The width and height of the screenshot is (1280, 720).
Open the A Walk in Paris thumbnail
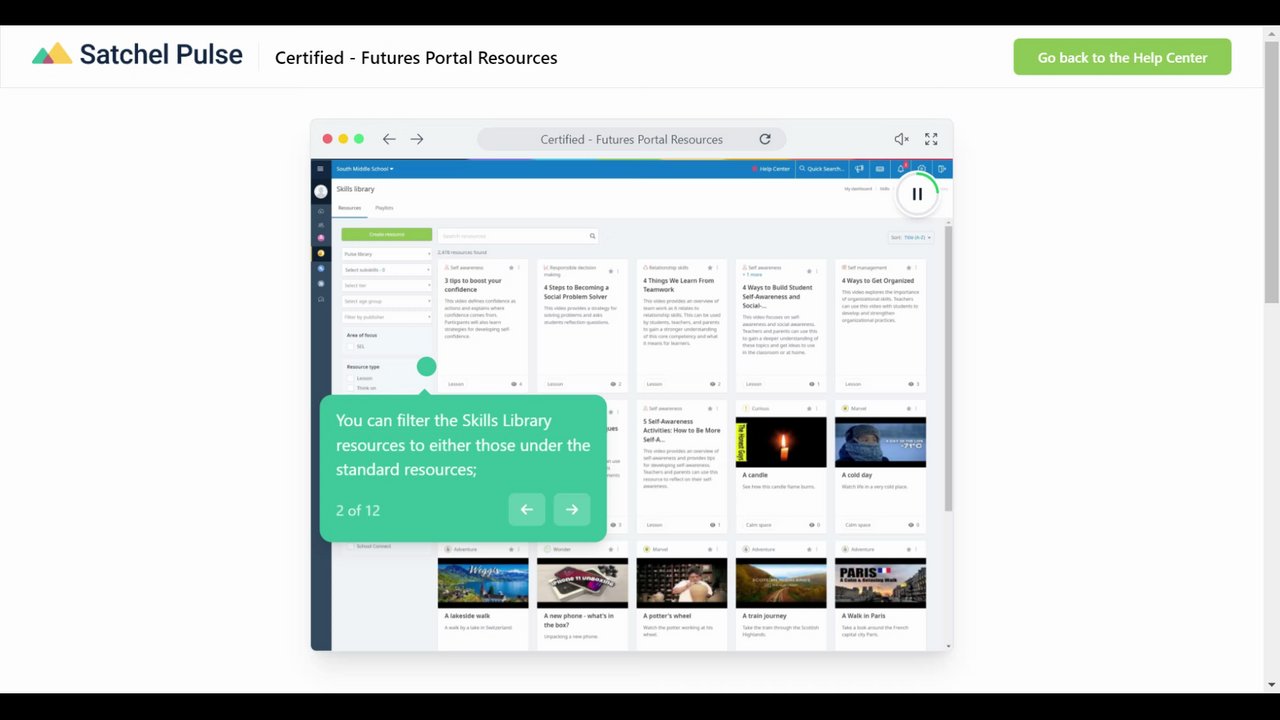(x=880, y=583)
